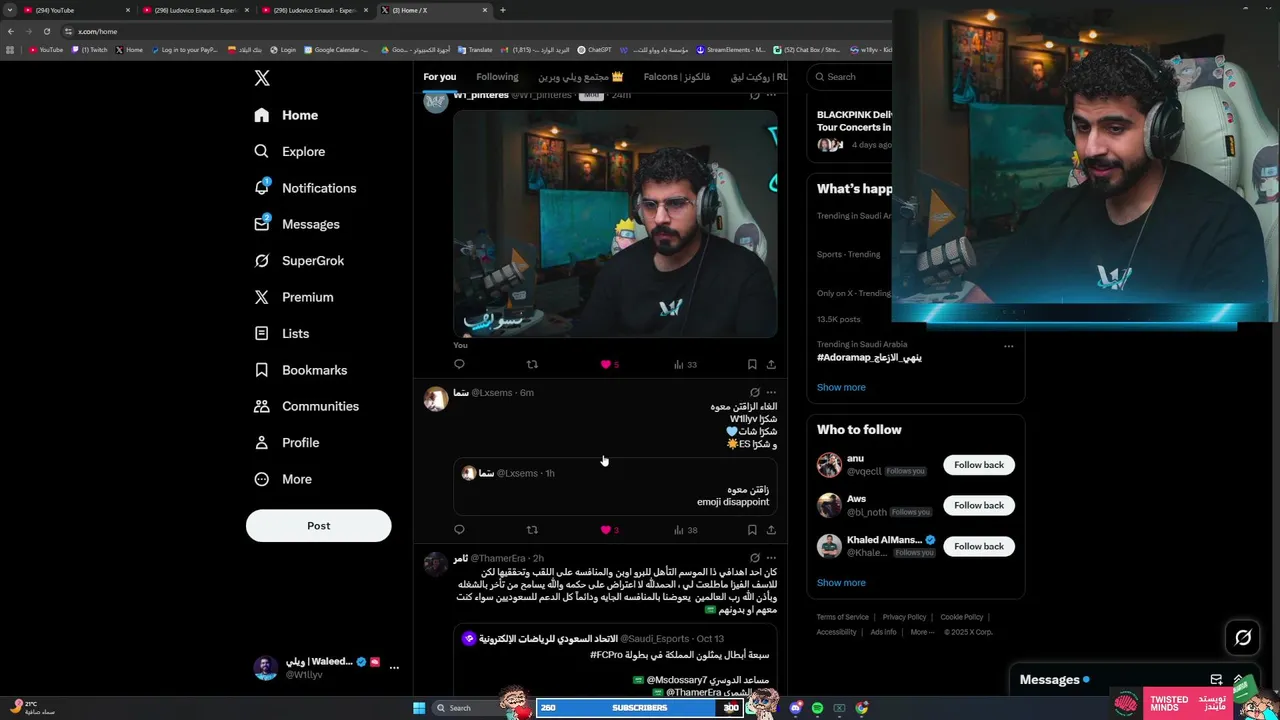
Task: Open options for the #Adoramap trending topic
Action: 1008,346
